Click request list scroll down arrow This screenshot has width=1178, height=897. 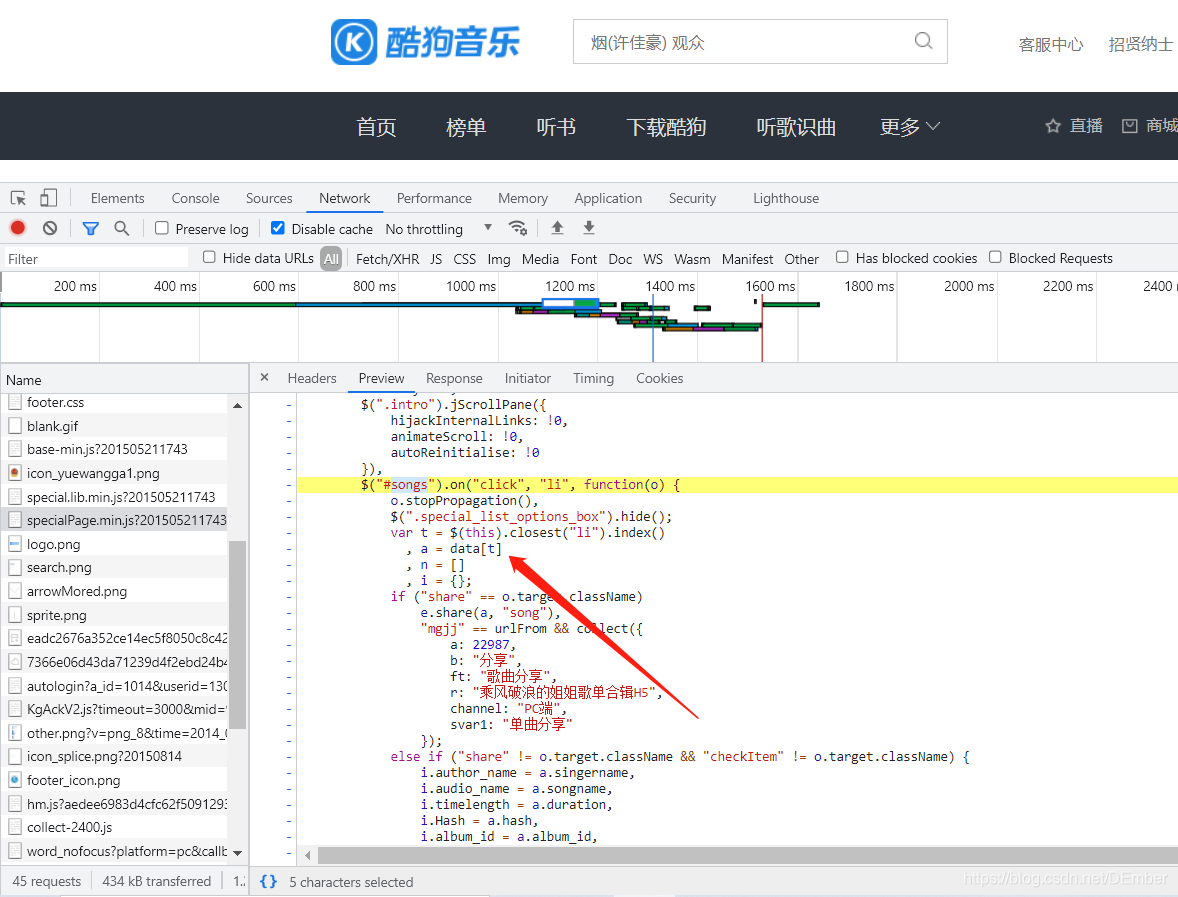pos(237,853)
